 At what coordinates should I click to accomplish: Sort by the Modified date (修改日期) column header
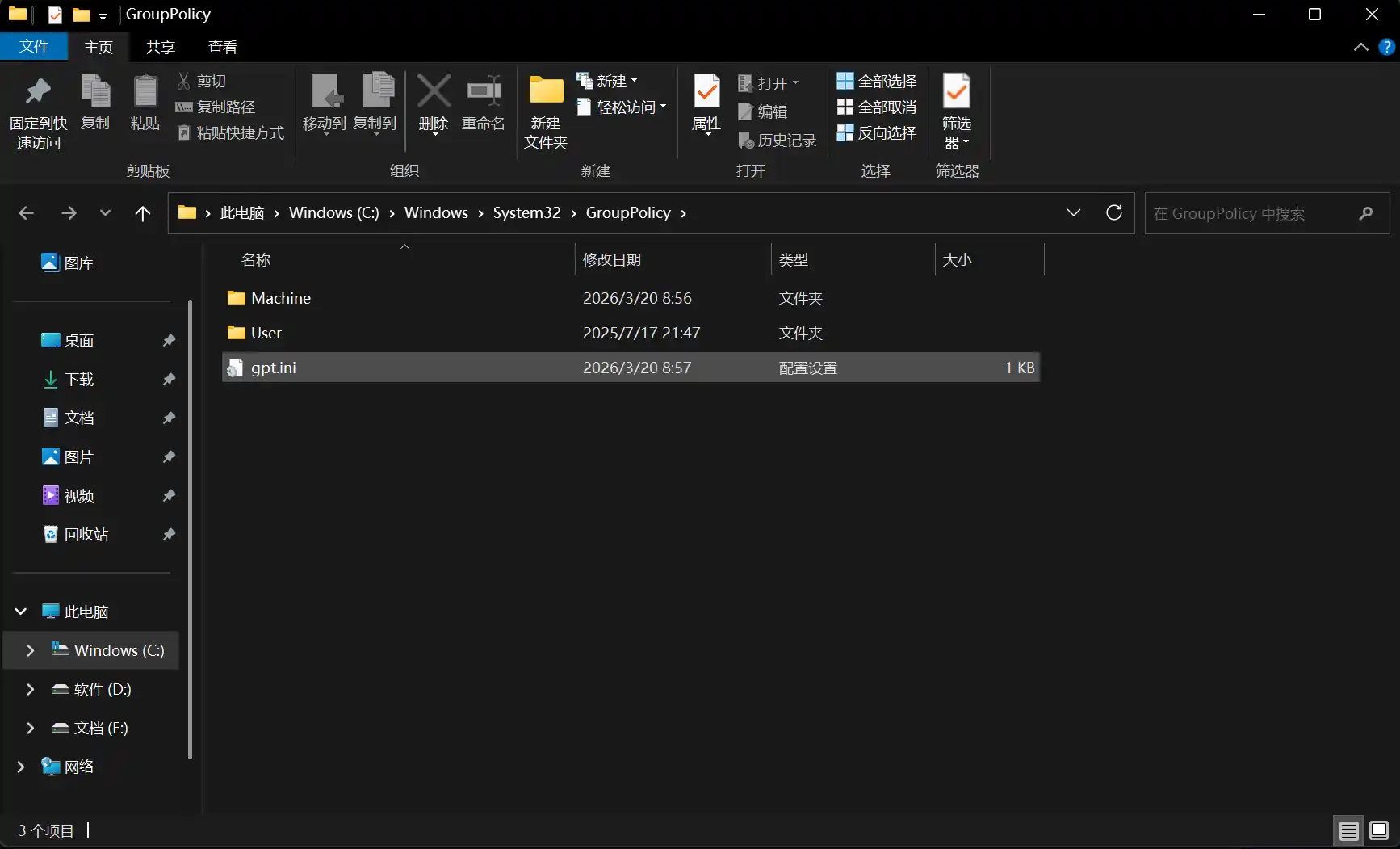click(x=612, y=259)
